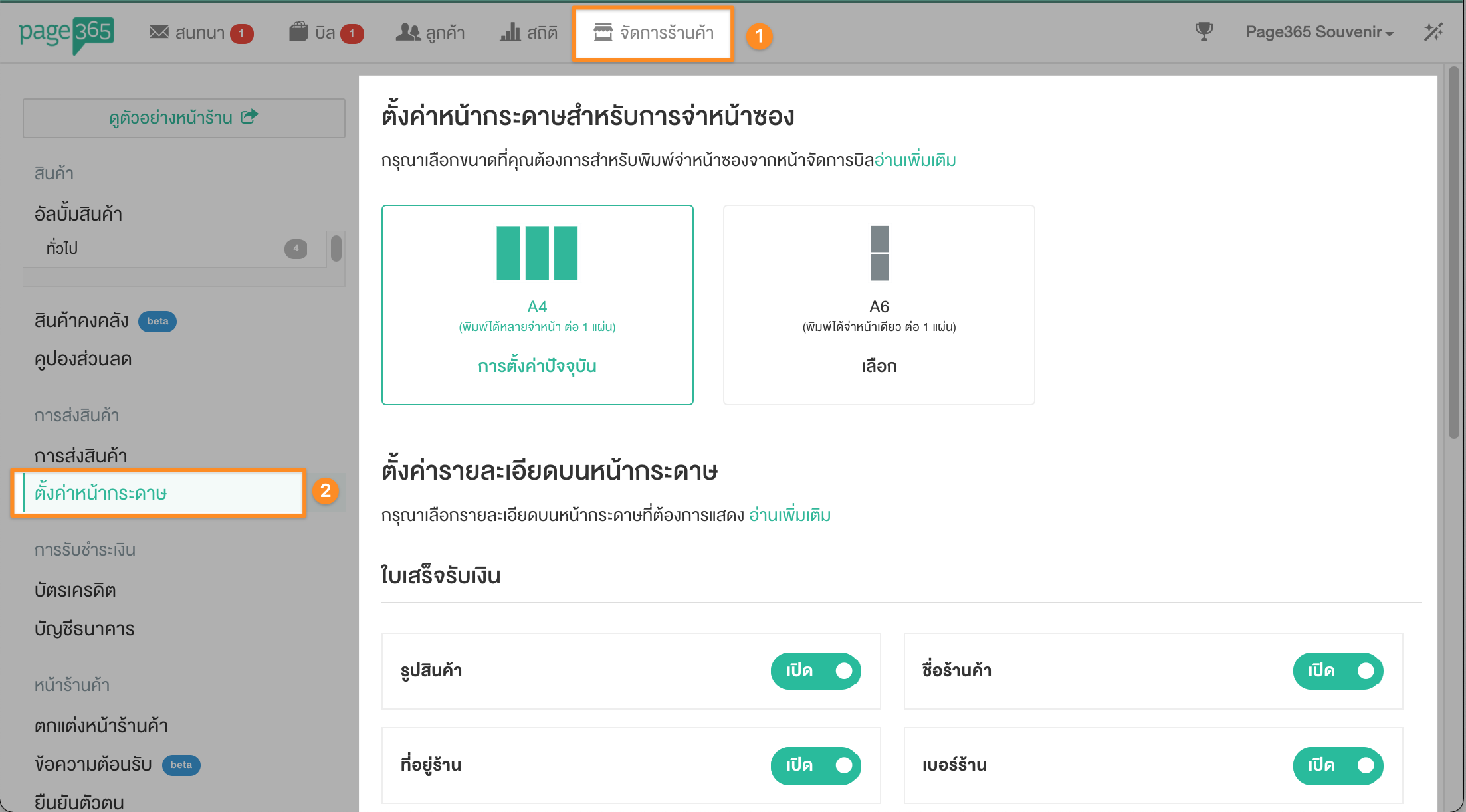Click the magic wand icon
This screenshot has height=812, width=1466.
point(1433,32)
